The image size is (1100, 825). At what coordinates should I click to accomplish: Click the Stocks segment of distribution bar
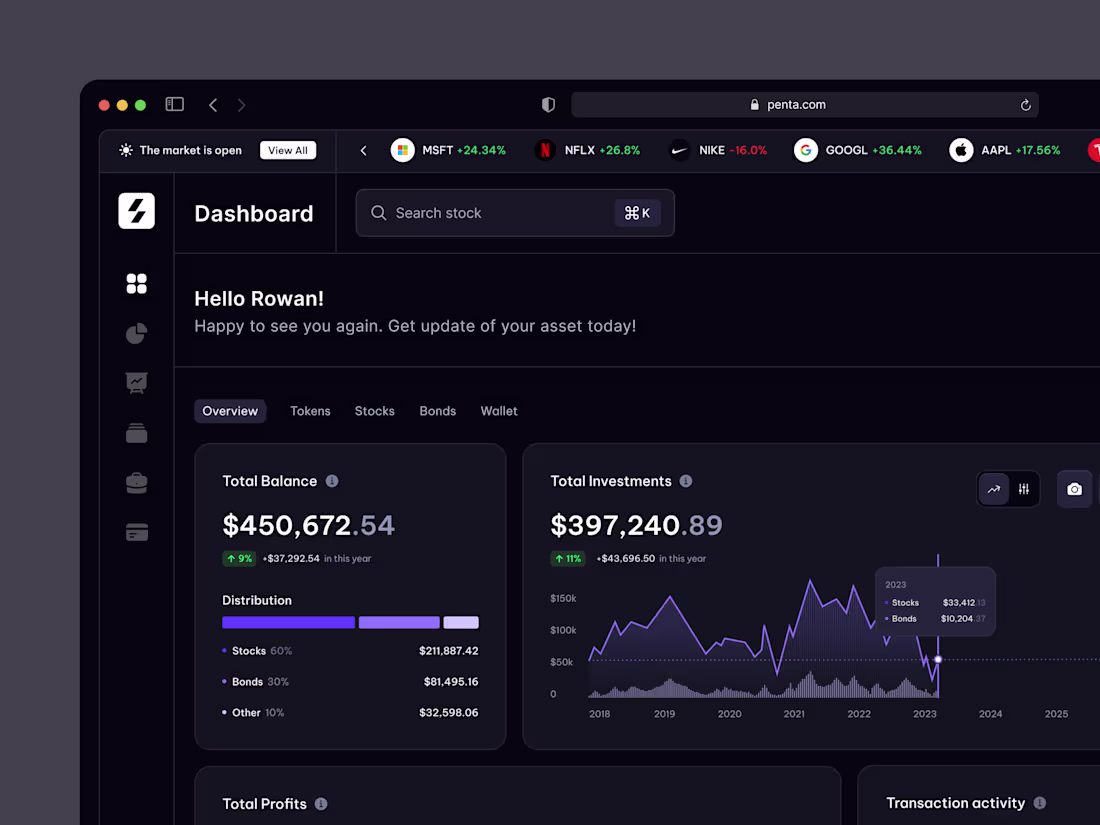(x=288, y=622)
